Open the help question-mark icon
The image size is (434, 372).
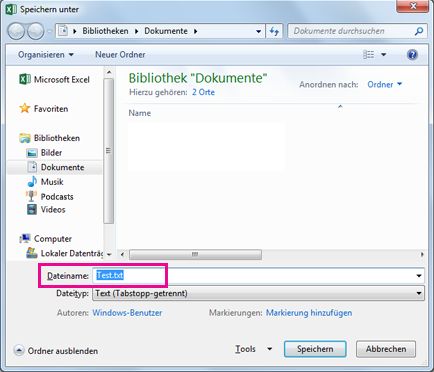tap(412, 54)
